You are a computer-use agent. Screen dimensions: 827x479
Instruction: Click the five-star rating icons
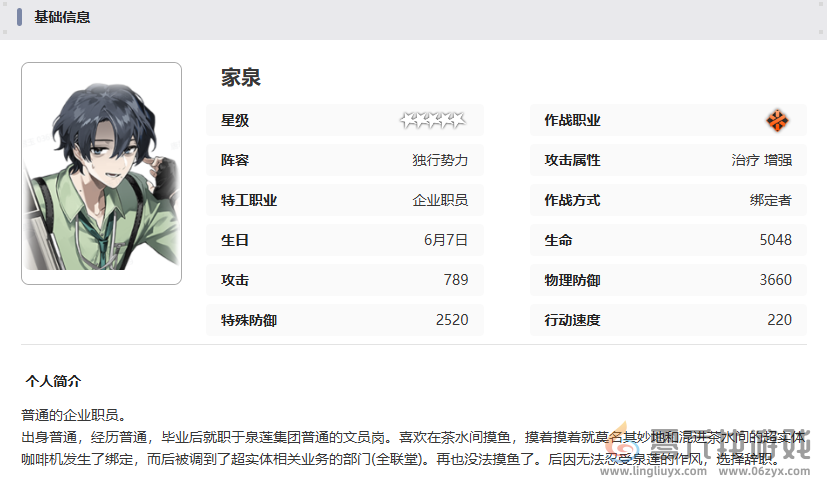(x=433, y=120)
